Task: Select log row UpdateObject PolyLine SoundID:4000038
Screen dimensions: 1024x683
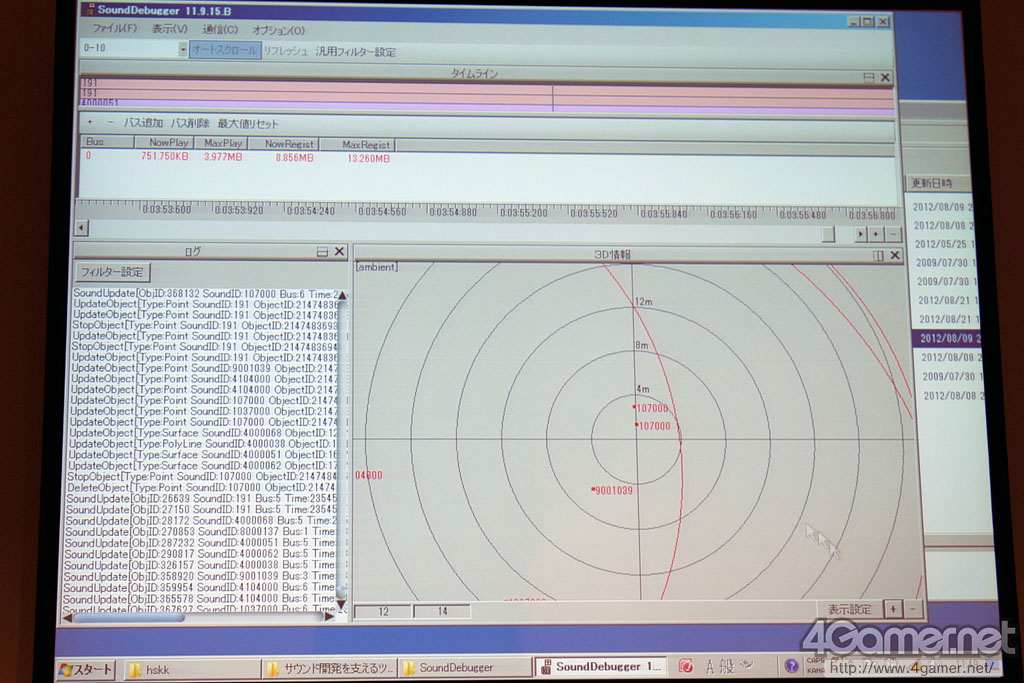Action: 202,443
